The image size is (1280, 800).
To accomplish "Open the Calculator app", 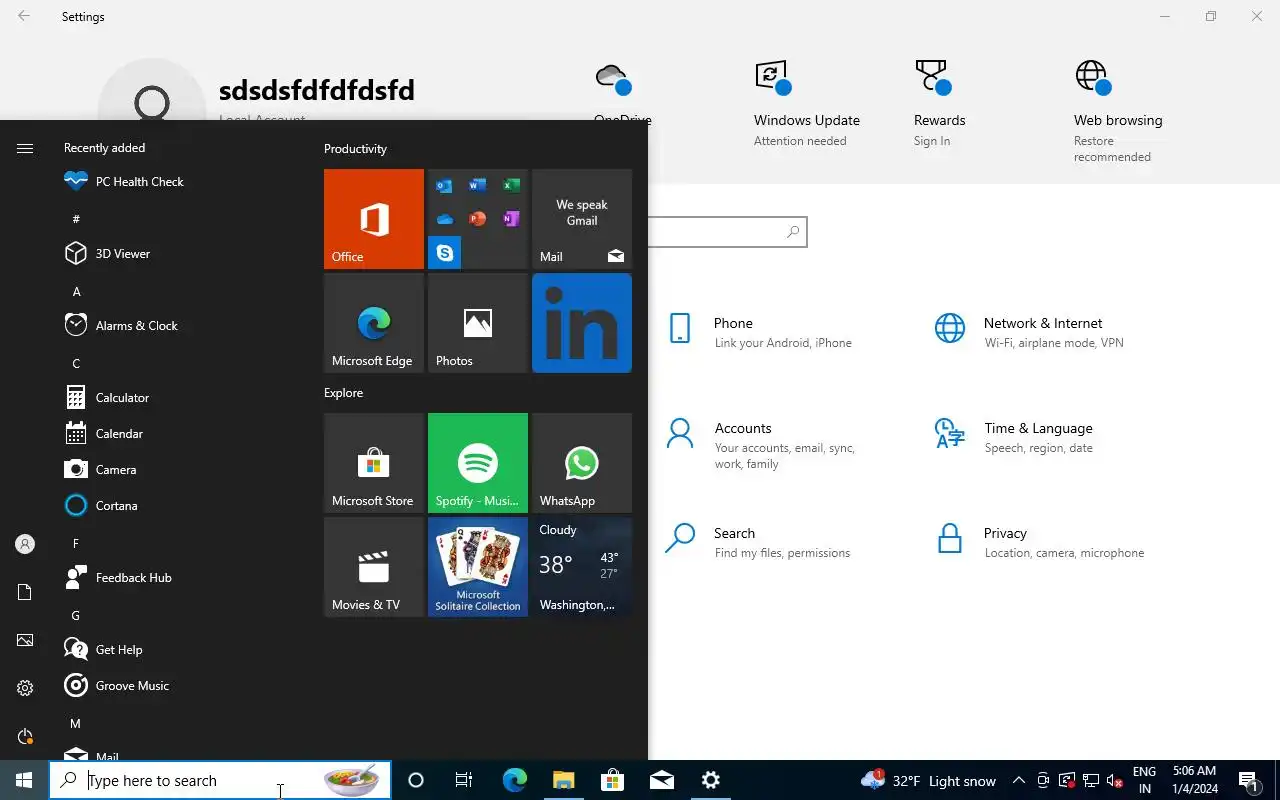I will pos(177,398).
